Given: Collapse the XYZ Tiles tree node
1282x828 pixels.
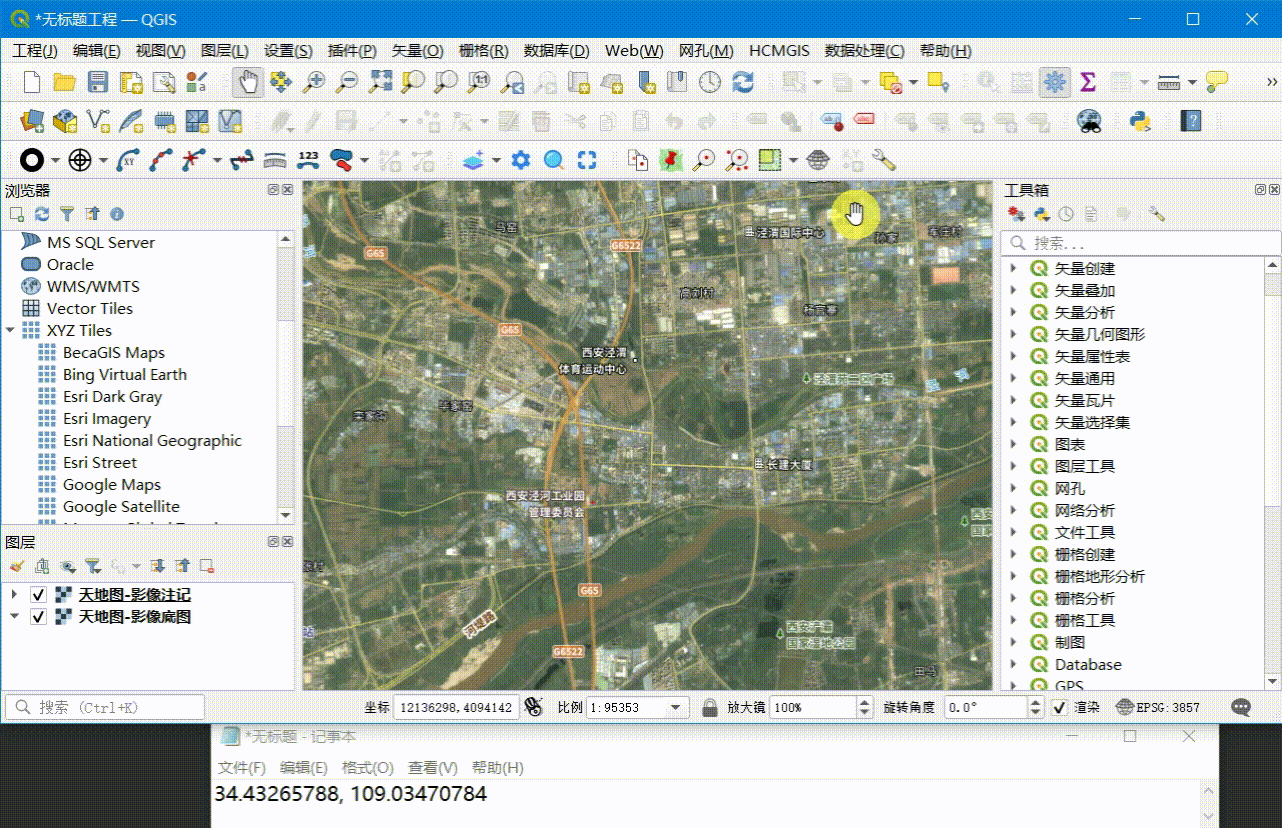Looking at the screenshot, I should pos(10,330).
